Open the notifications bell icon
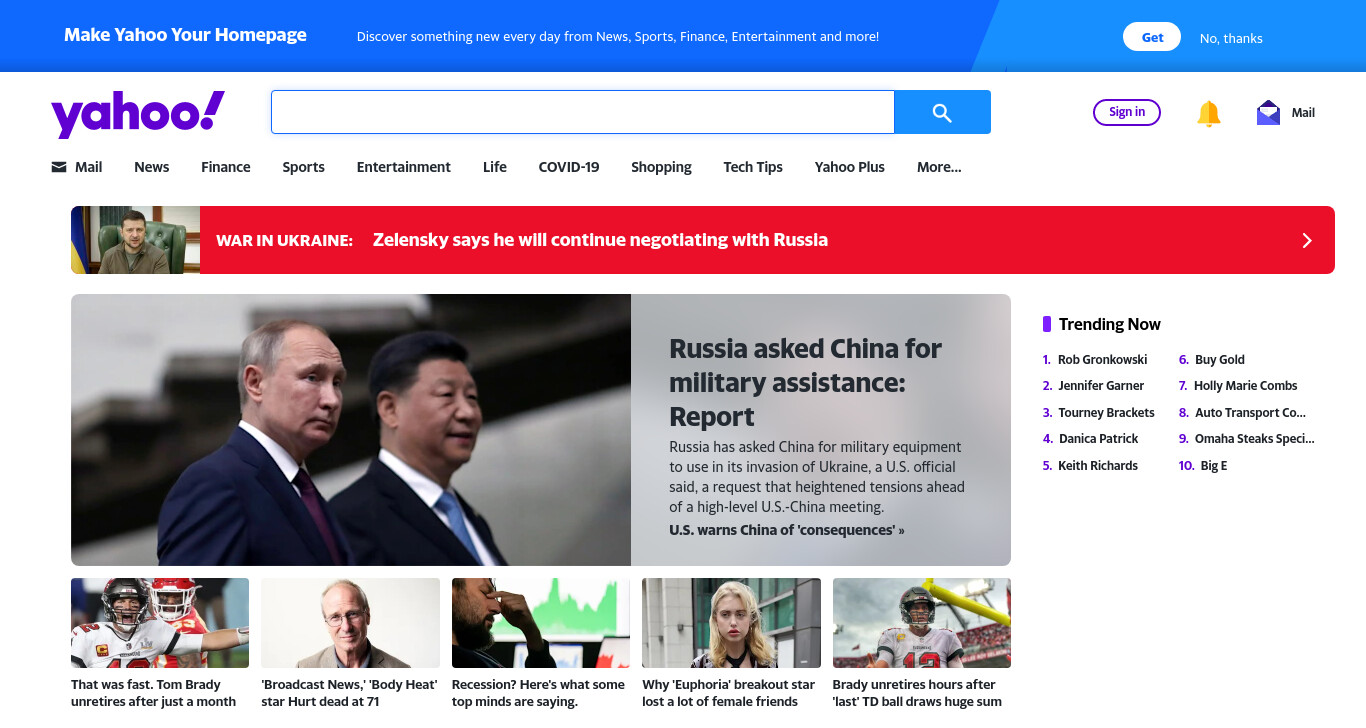 pyautogui.click(x=1209, y=113)
